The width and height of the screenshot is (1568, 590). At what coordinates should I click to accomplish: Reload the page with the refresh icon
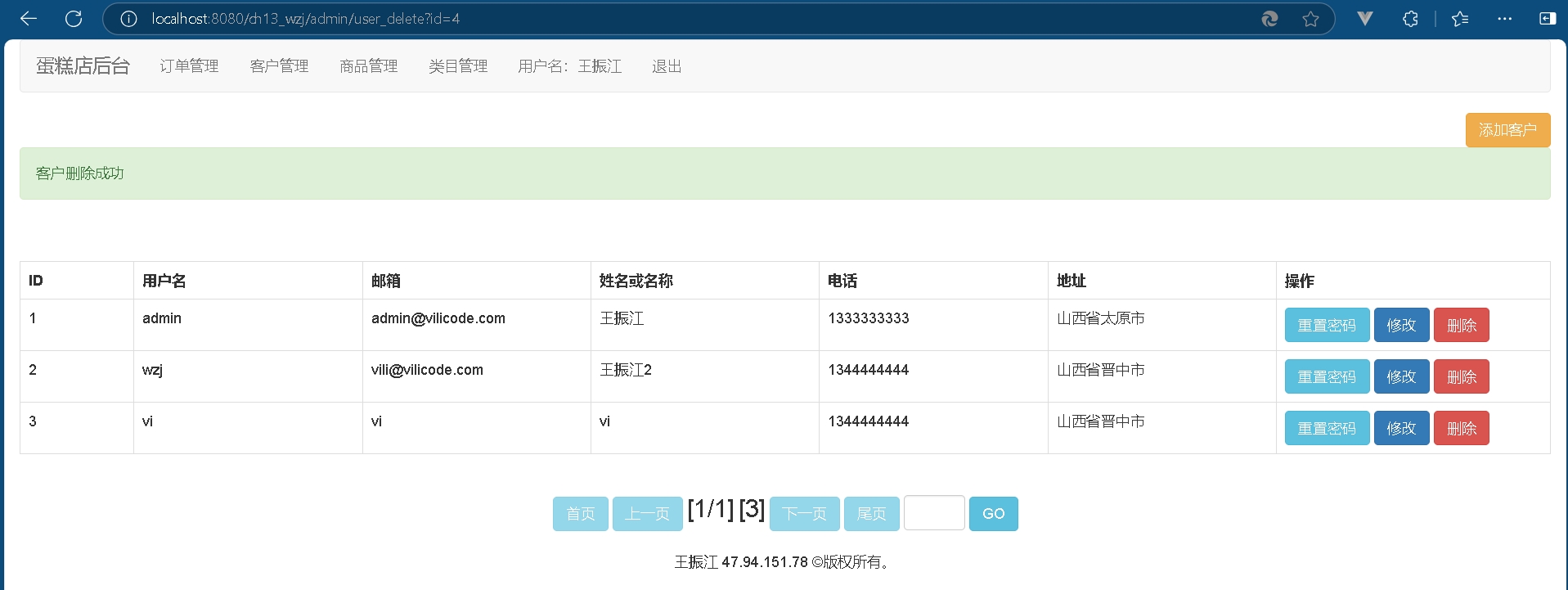point(74,19)
